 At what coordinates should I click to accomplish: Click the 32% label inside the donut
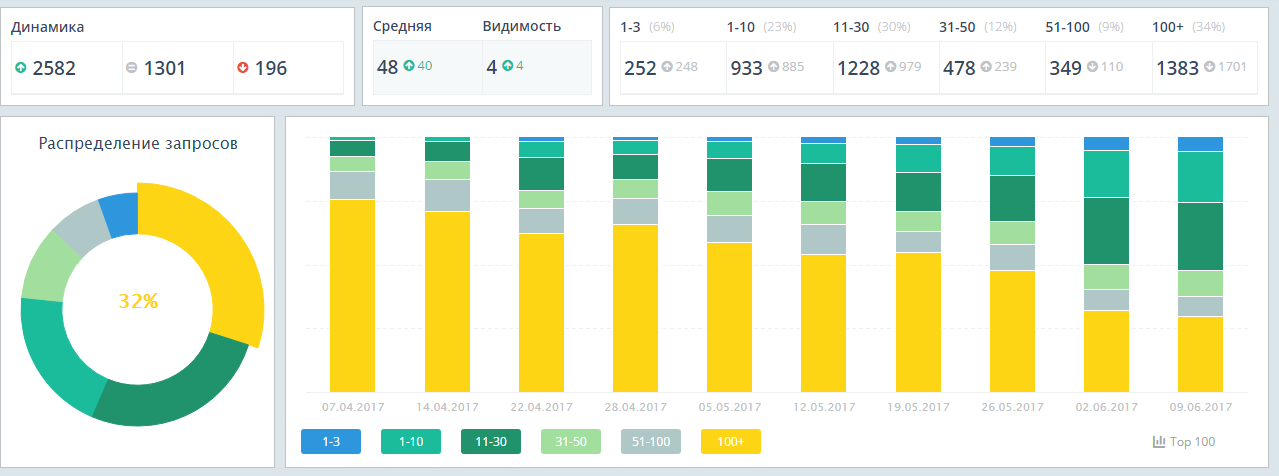[138, 300]
